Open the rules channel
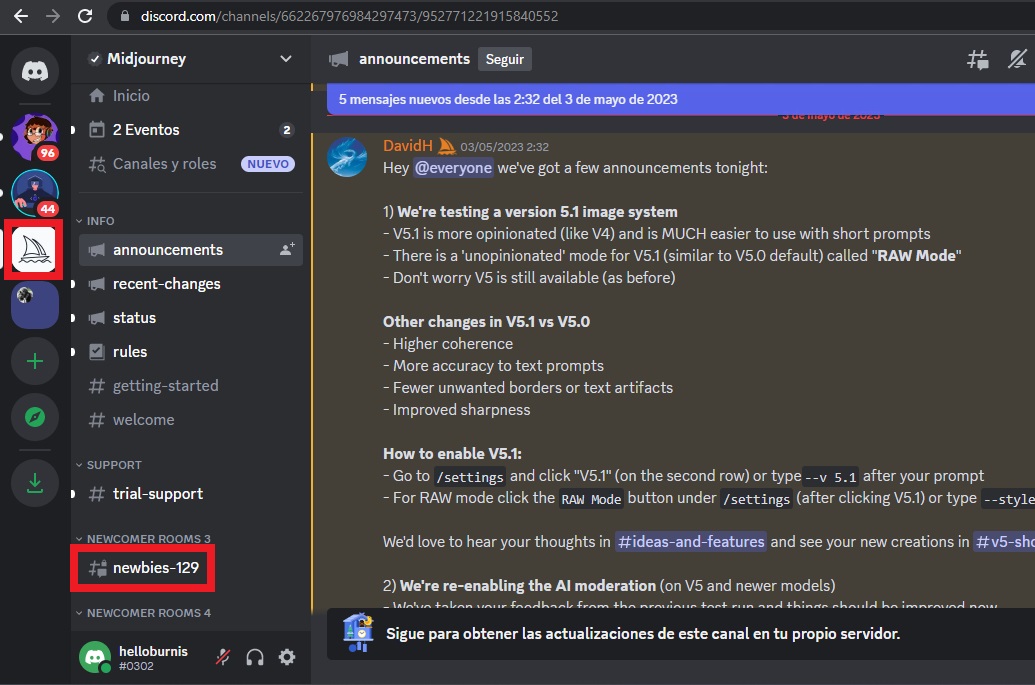Image resolution: width=1035 pixels, height=685 pixels. point(191,352)
